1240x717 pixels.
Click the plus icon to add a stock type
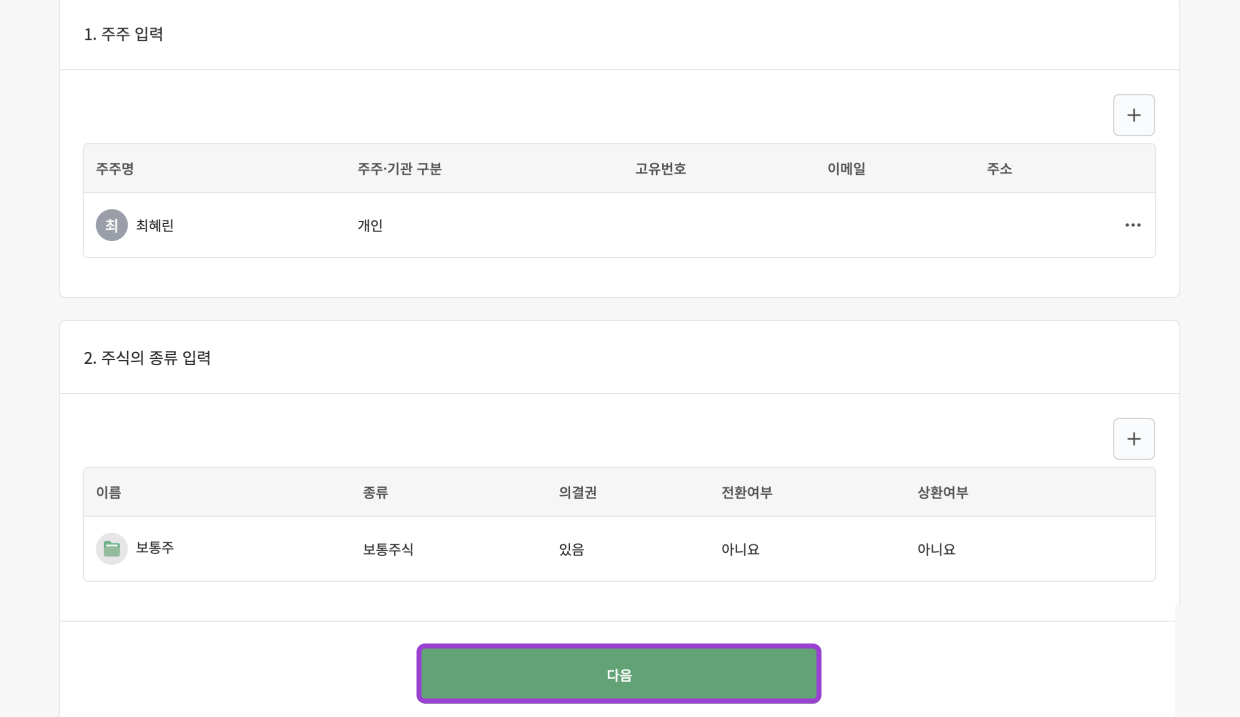click(x=1133, y=439)
